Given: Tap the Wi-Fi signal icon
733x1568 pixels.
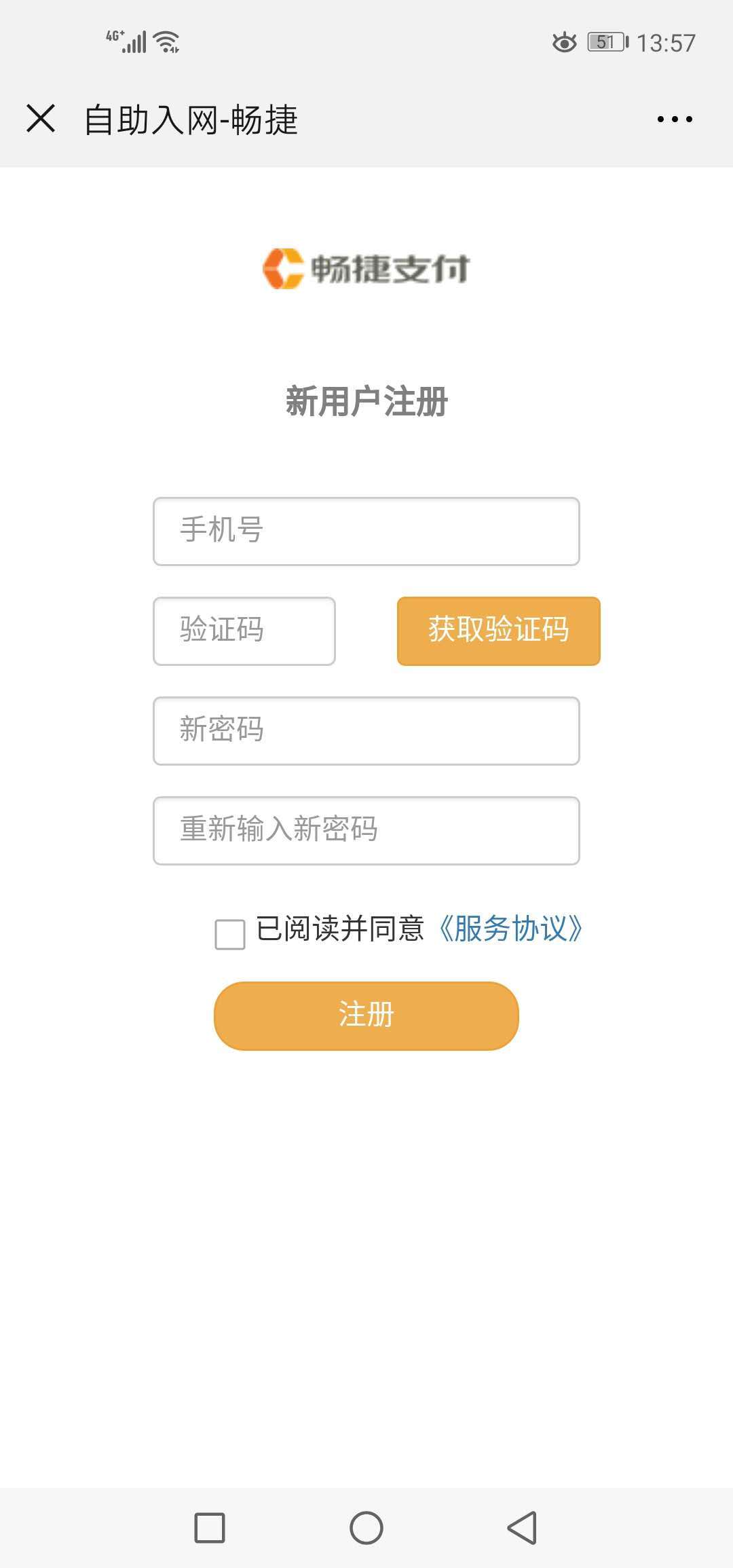Looking at the screenshot, I should point(167,42).
